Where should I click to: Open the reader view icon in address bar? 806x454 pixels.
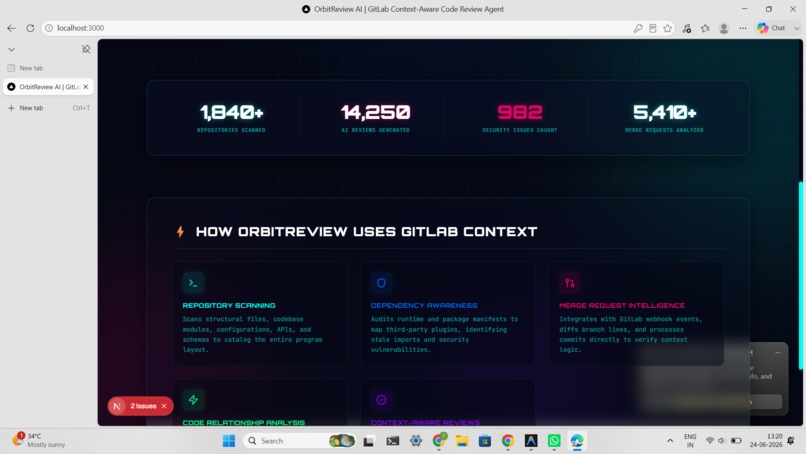point(652,28)
